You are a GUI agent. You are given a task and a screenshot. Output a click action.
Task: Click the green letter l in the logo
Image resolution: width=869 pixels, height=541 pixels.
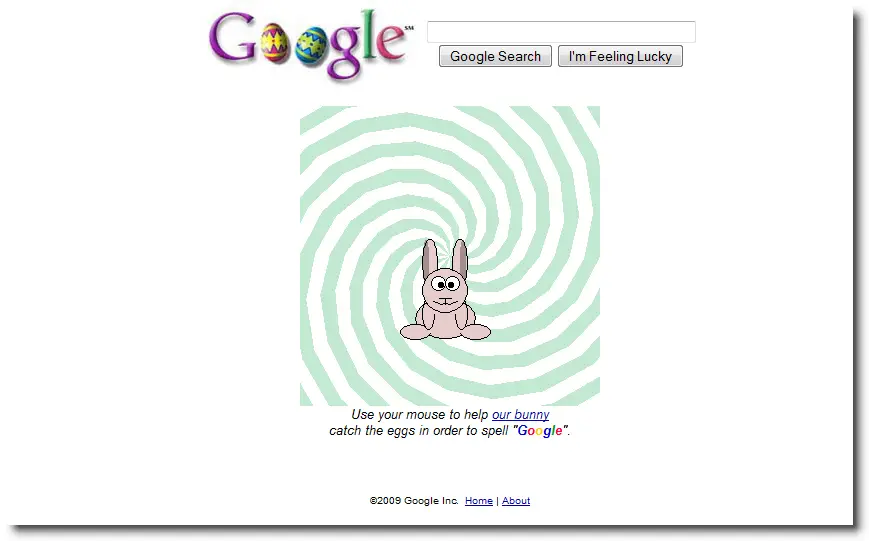click(x=369, y=34)
